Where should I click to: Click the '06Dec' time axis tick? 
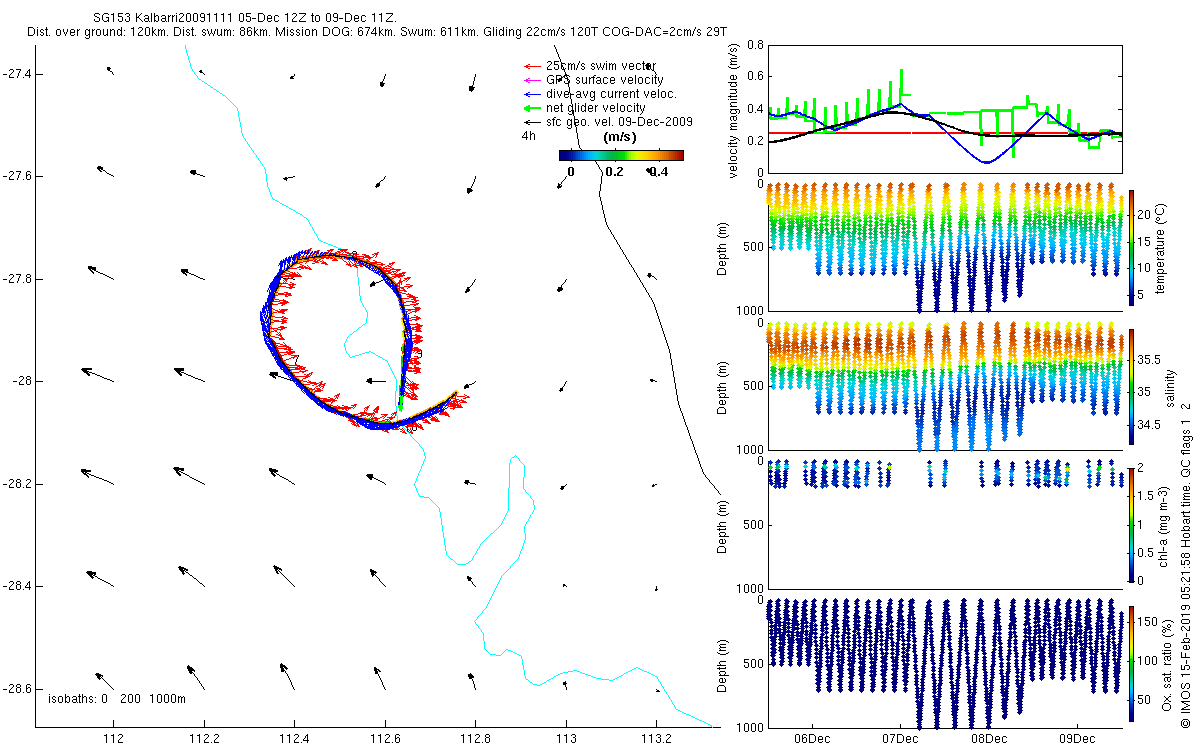point(812,739)
